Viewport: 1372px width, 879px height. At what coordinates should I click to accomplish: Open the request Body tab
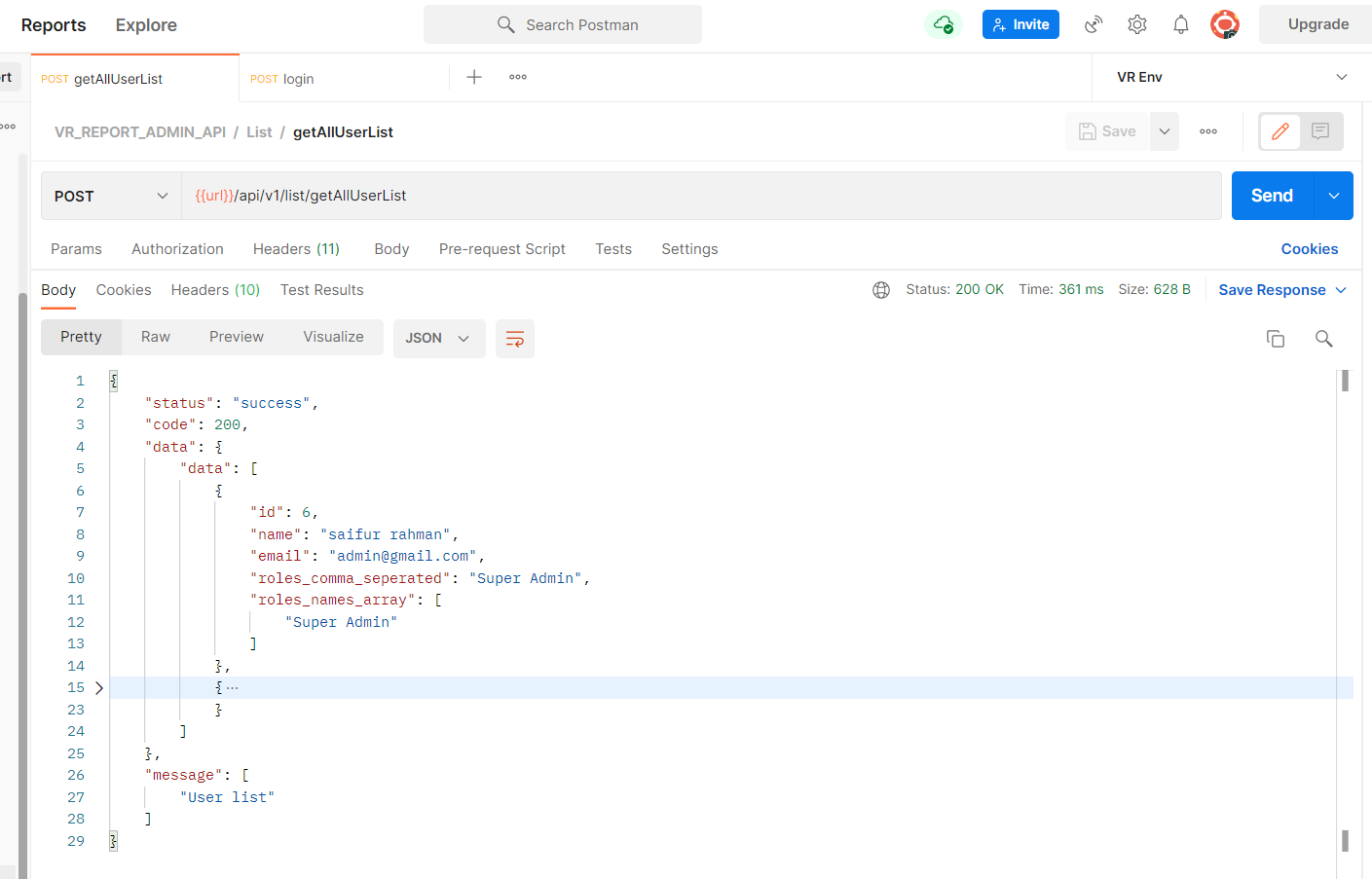tap(391, 249)
